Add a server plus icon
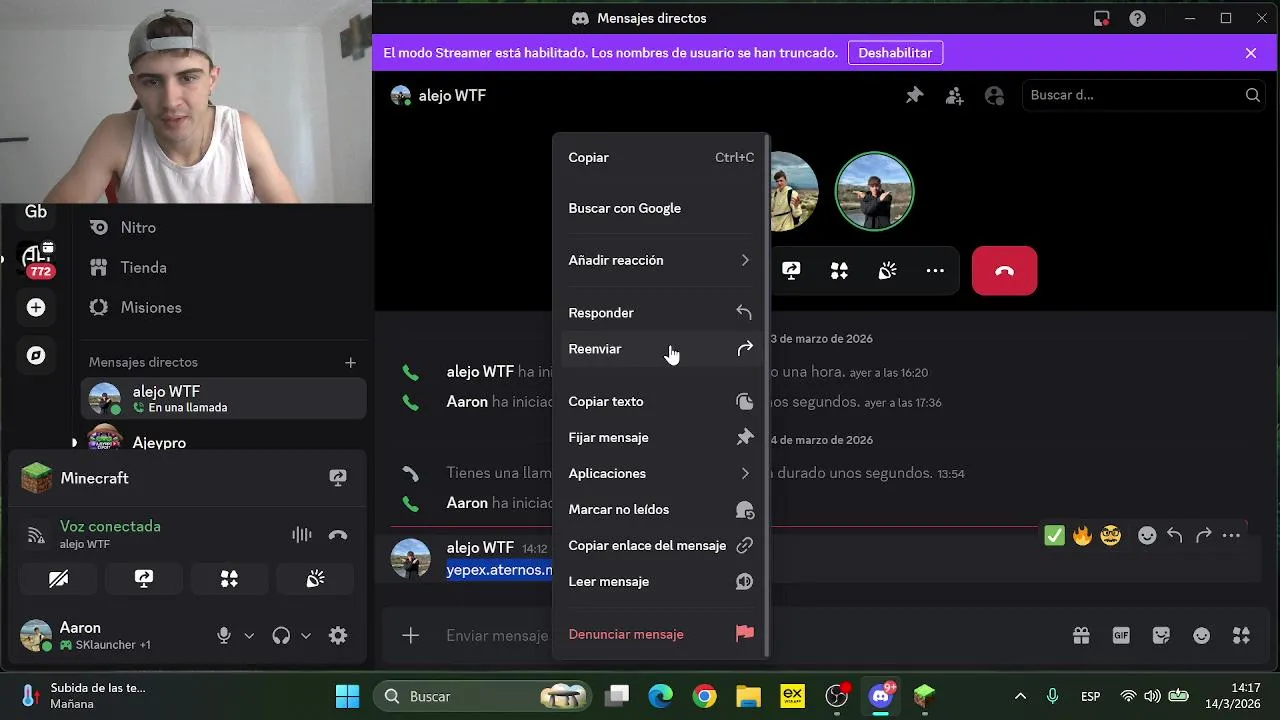 pyautogui.click(x=36, y=307)
